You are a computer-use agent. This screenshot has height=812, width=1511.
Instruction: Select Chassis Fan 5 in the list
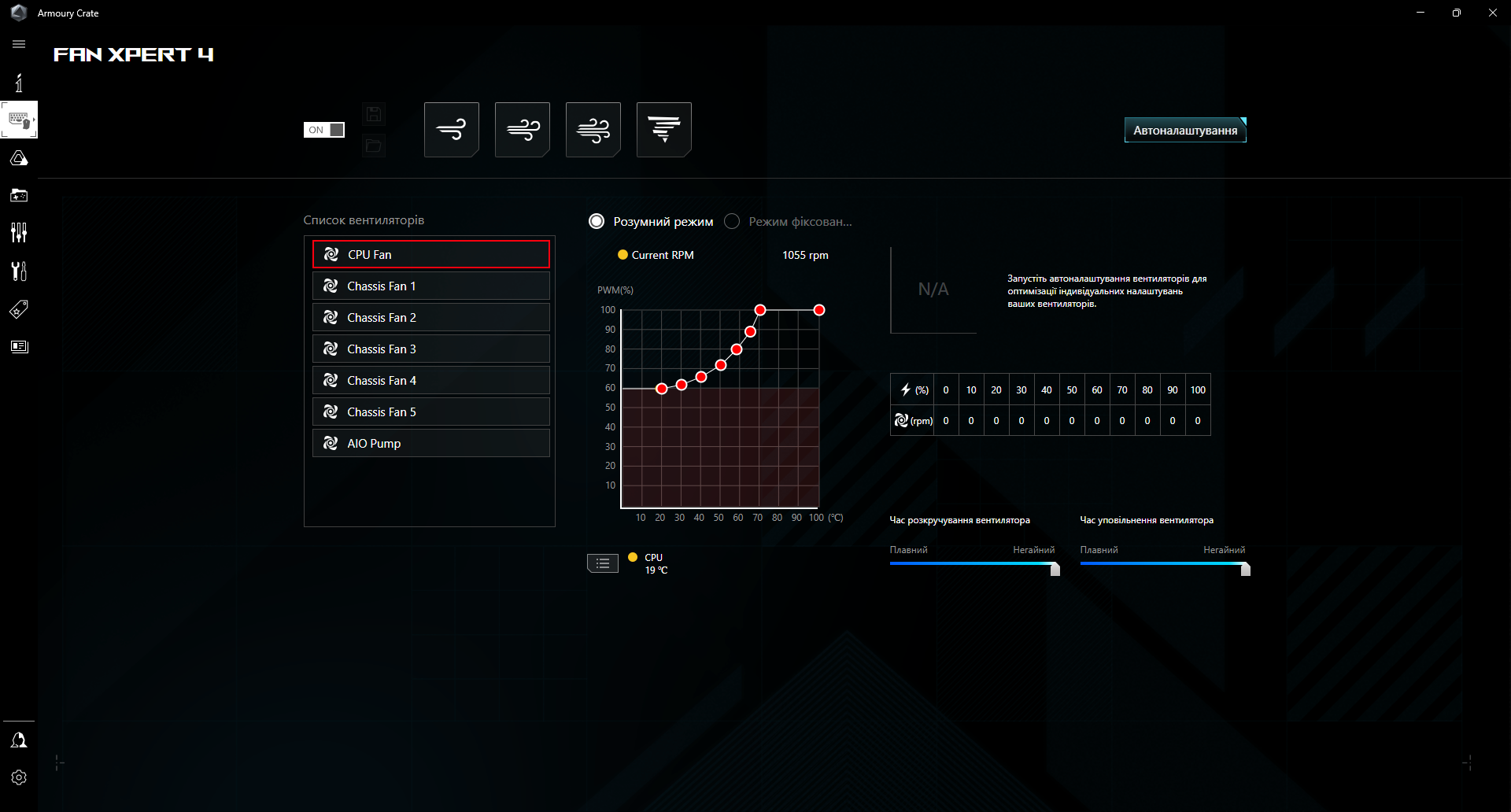431,412
